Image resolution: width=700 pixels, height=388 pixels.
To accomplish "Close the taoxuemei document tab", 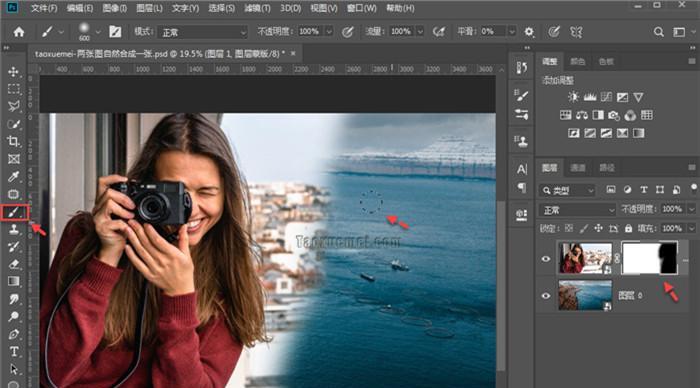I will pyautogui.click(x=293, y=53).
